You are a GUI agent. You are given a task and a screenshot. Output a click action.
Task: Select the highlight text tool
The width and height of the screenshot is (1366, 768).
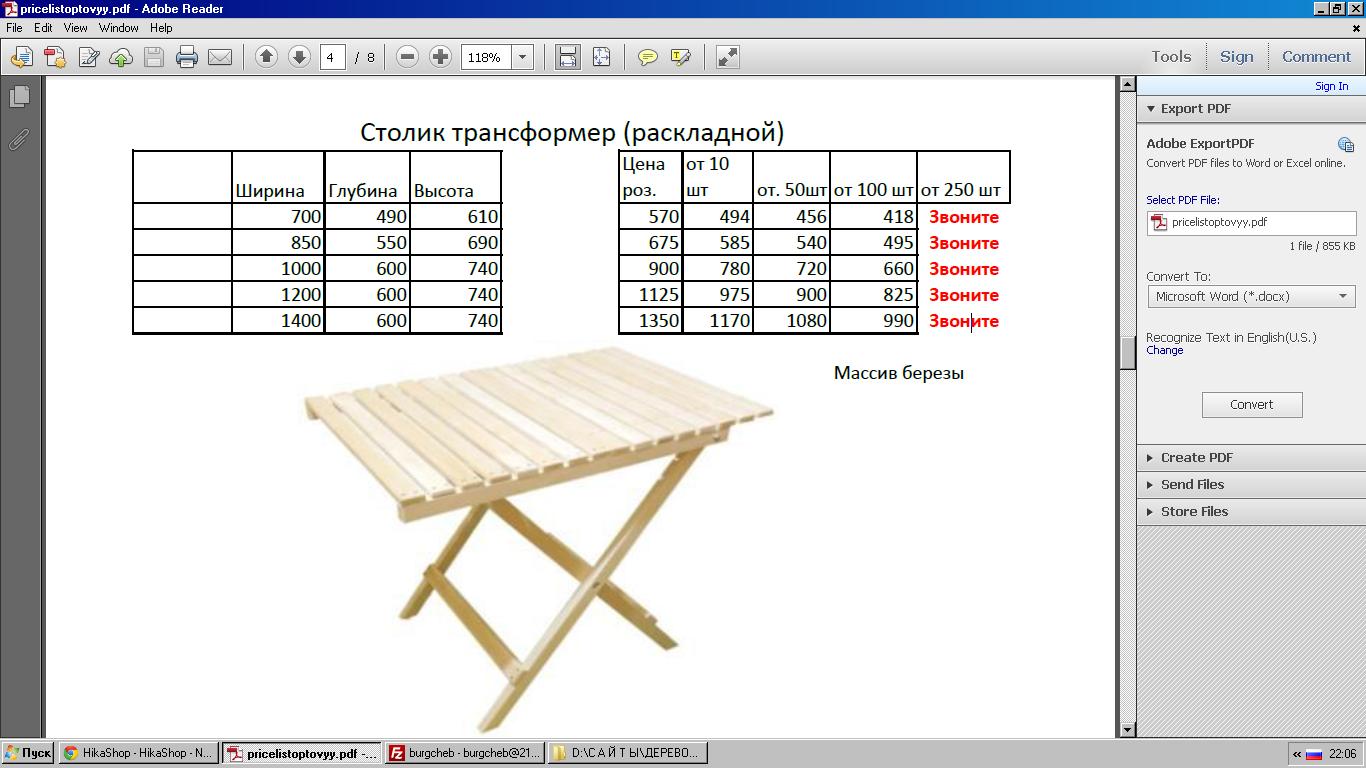pos(681,57)
